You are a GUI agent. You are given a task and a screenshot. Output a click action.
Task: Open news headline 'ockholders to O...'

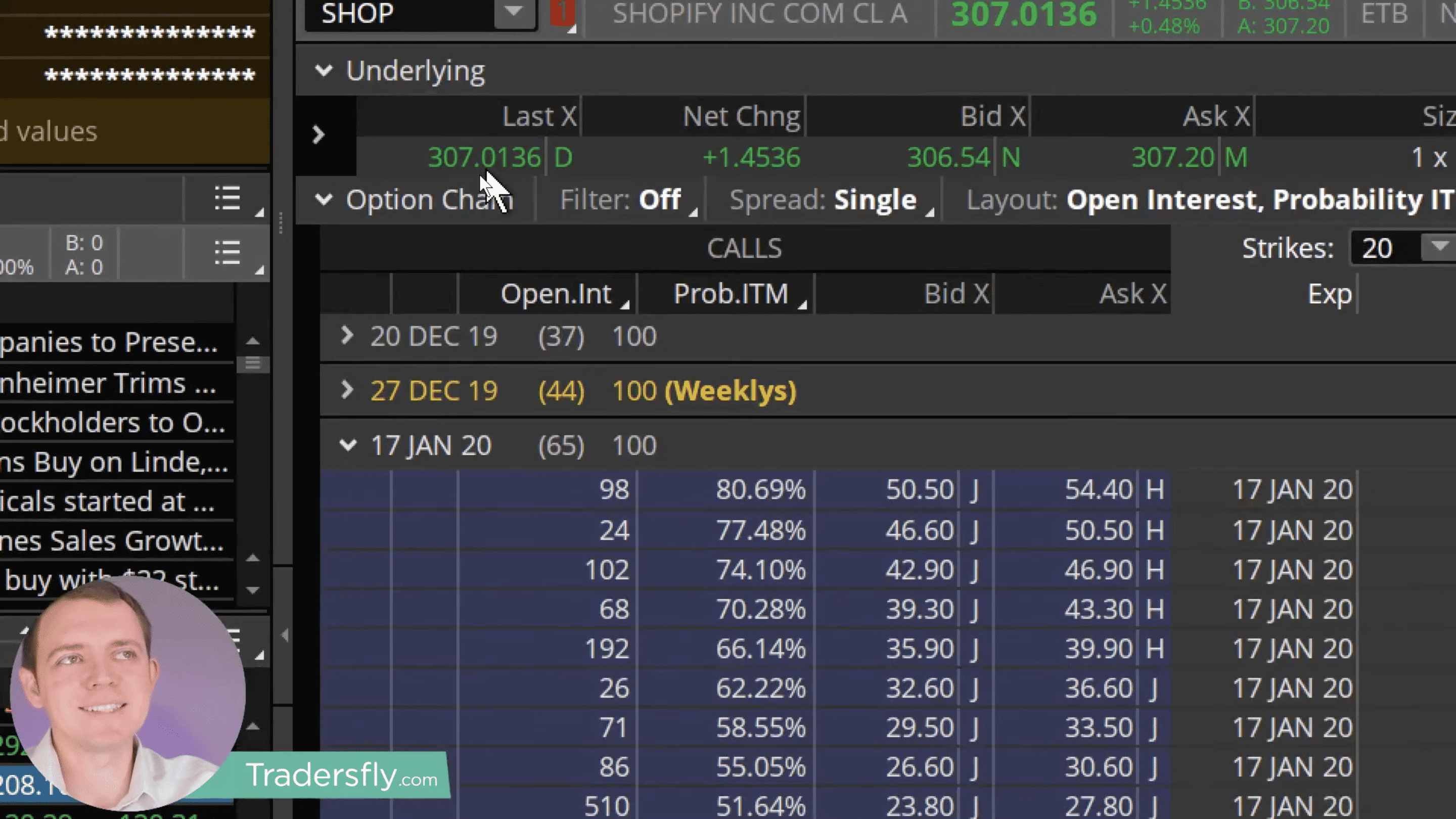click(x=112, y=423)
